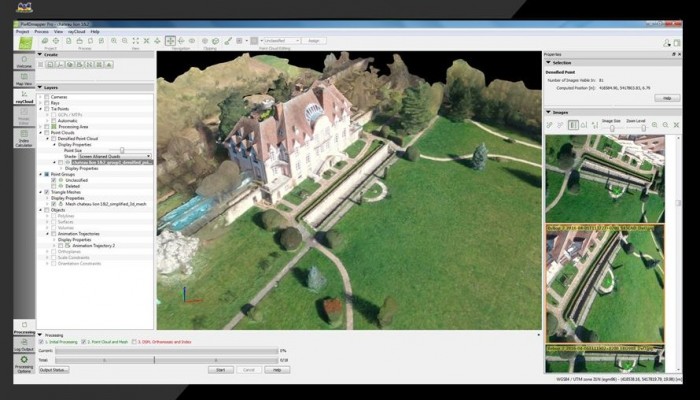700x400 pixels.
Task: Show the Log Output panel
Action: click(24, 345)
